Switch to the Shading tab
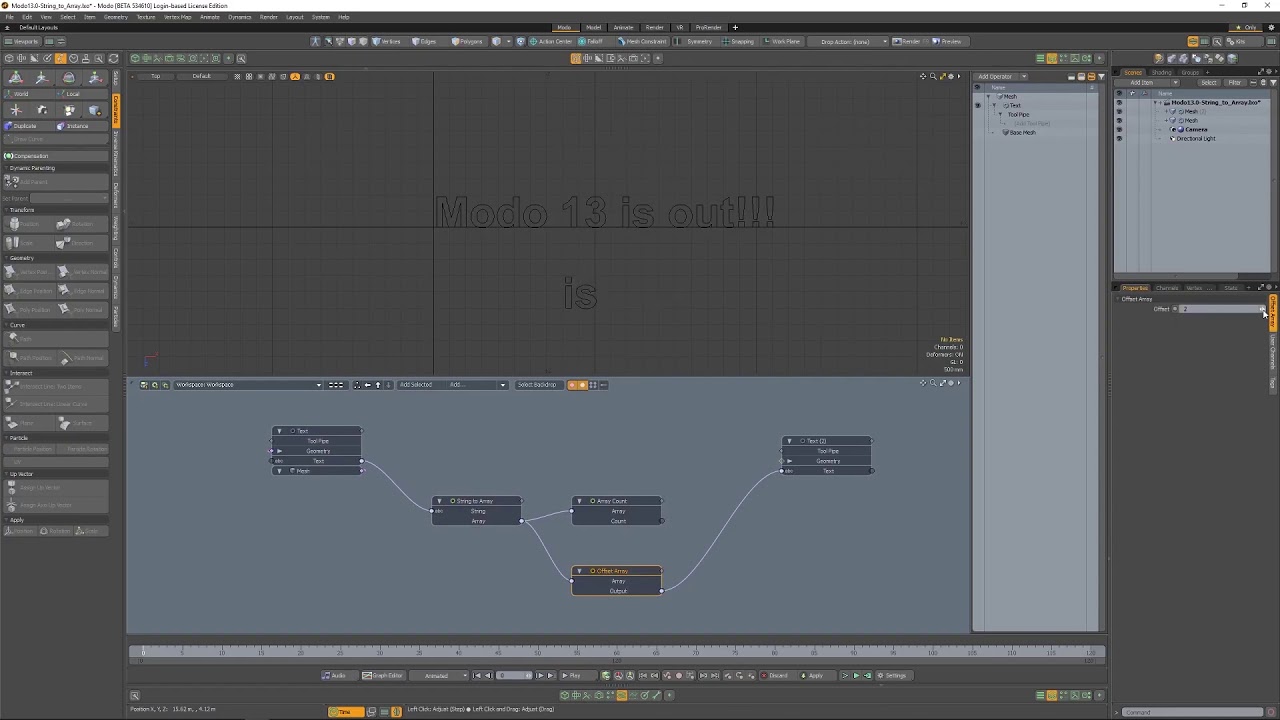This screenshot has height=720, width=1280. point(1162,72)
